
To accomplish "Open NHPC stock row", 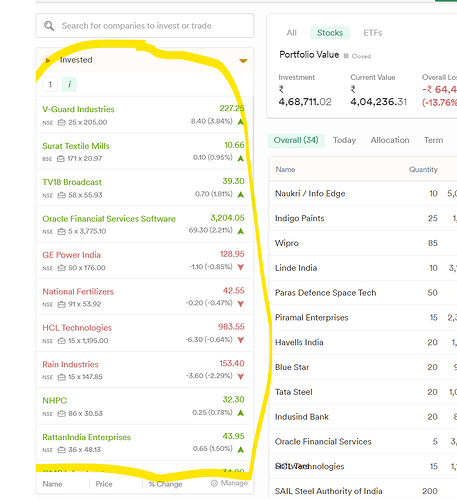I will 144,406.
